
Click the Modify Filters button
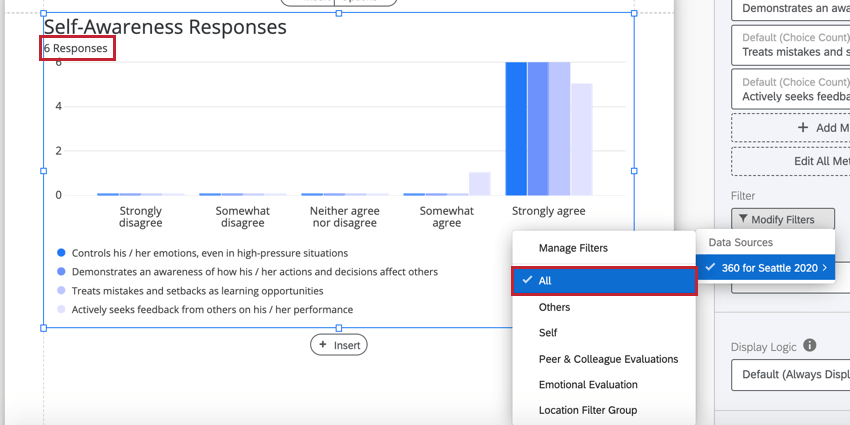coord(783,220)
